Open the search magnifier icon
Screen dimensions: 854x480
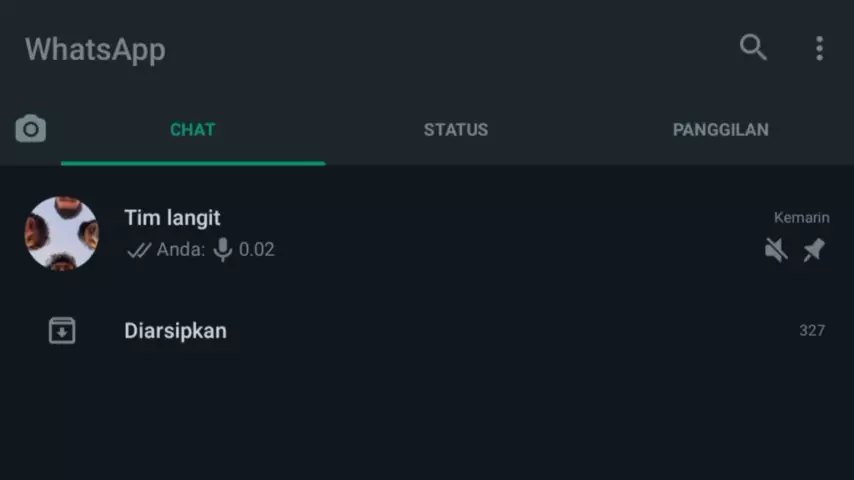click(x=752, y=47)
